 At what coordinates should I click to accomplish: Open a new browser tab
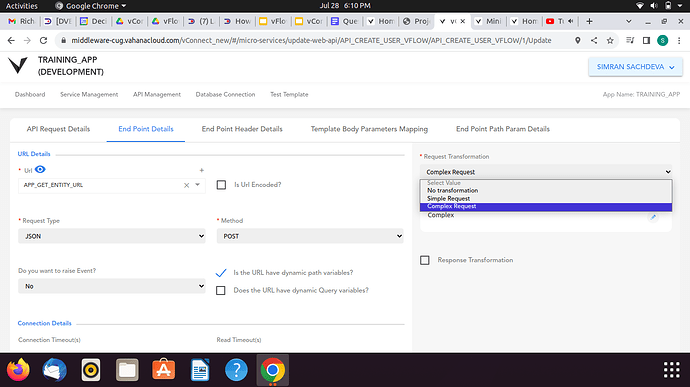589,21
